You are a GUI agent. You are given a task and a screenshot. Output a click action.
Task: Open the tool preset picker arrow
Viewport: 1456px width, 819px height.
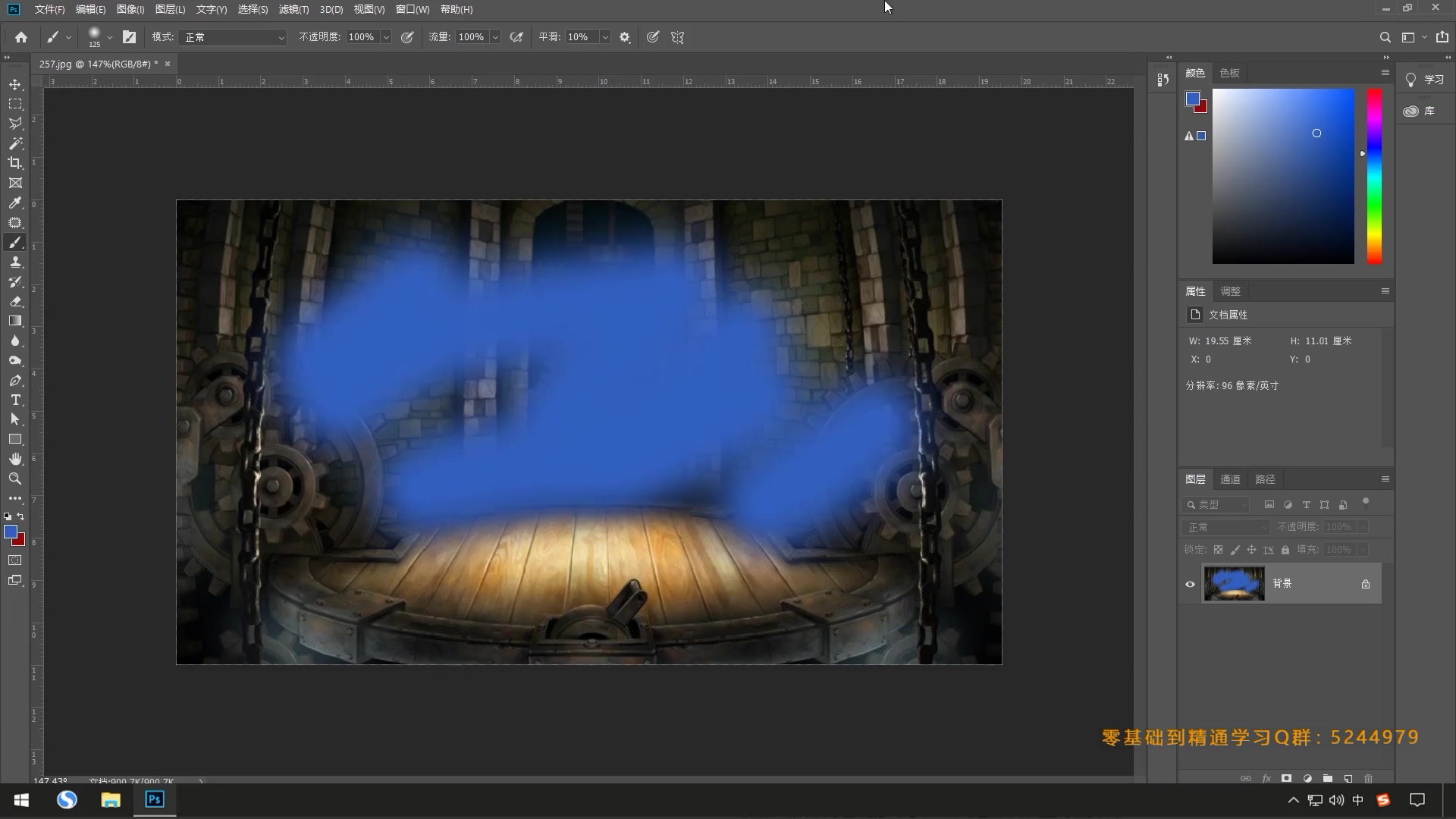click(x=68, y=37)
